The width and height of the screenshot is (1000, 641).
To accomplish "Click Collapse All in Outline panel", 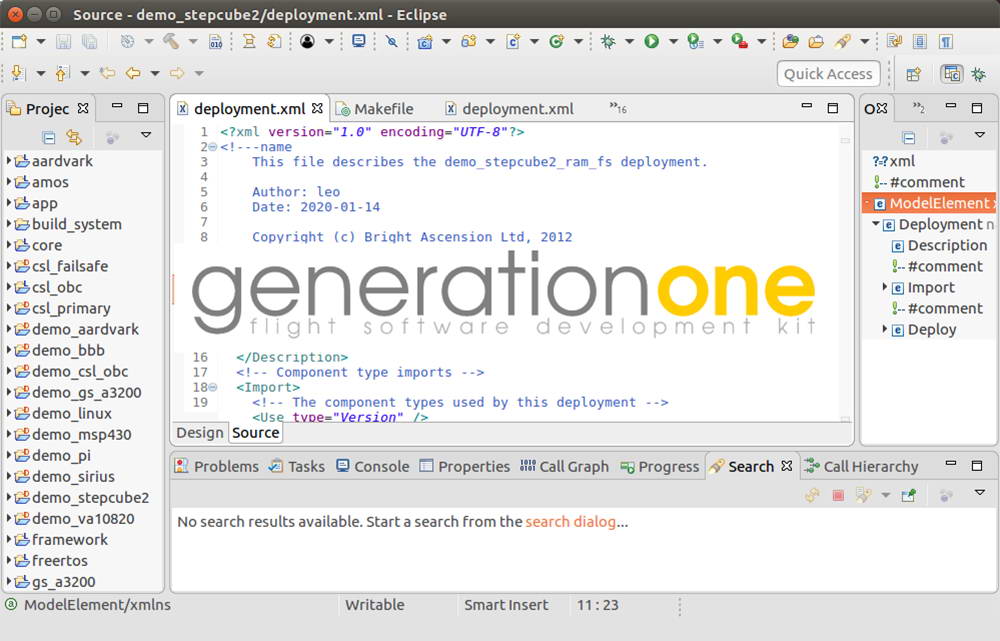I will pyautogui.click(x=909, y=137).
